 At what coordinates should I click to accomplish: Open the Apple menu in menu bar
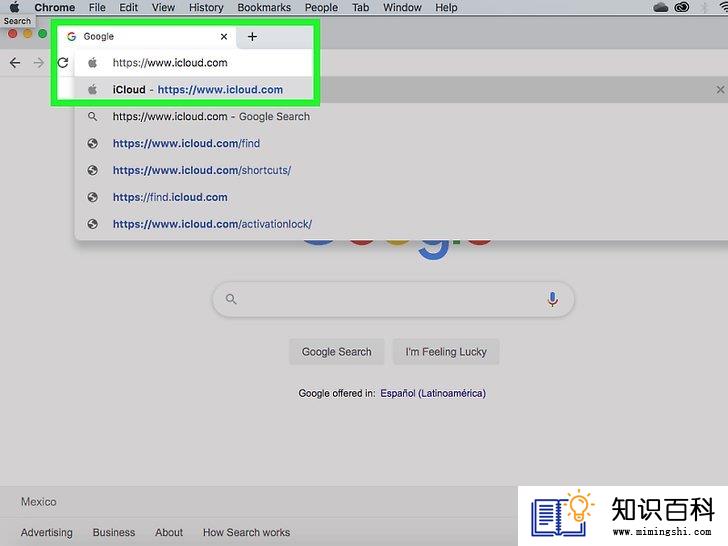pos(14,7)
